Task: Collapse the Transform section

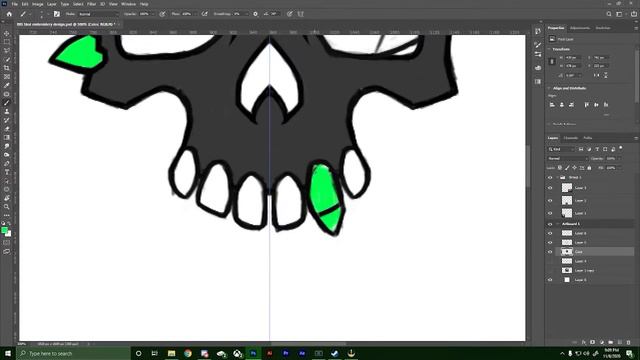Action: [x=549, y=49]
